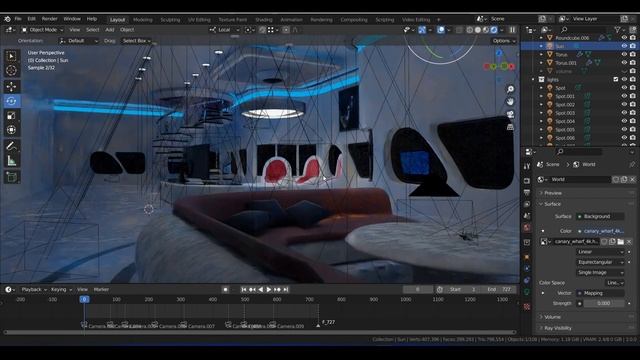Screen dimensions: 640x360
Task: Click the viewport zoom magnifier icon
Action: (510, 89)
